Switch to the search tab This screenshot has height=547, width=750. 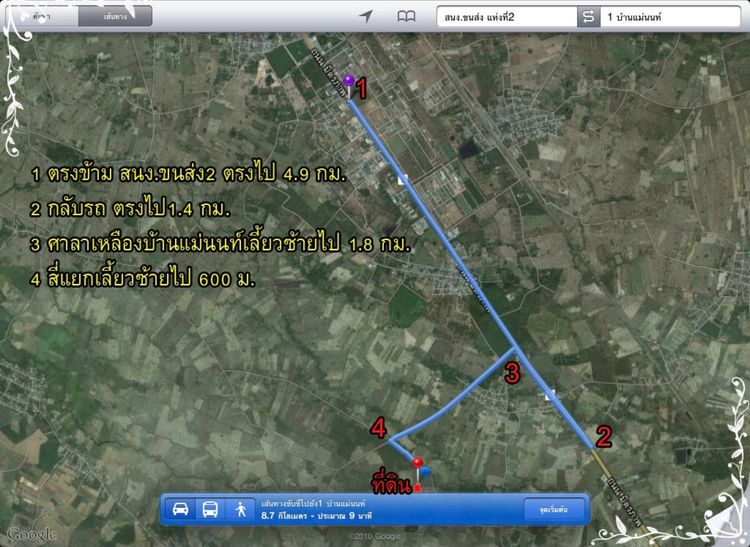click(42, 17)
